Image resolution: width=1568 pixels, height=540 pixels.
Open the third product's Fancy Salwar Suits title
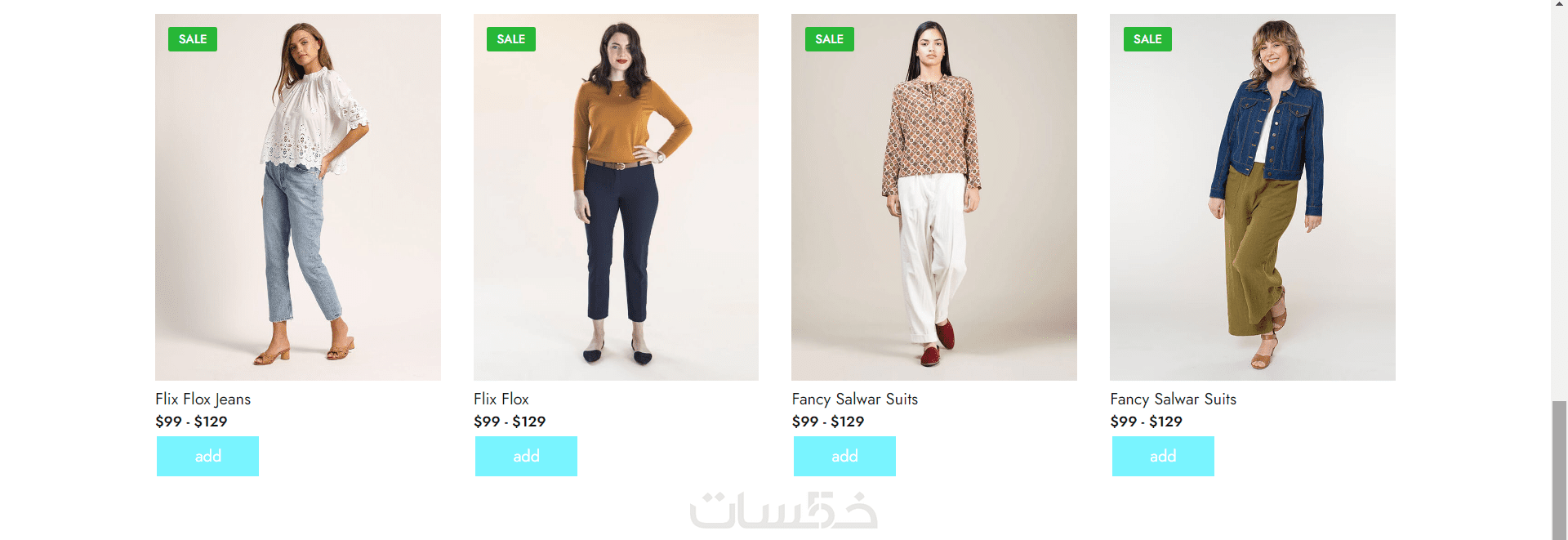pyautogui.click(x=855, y=399)
